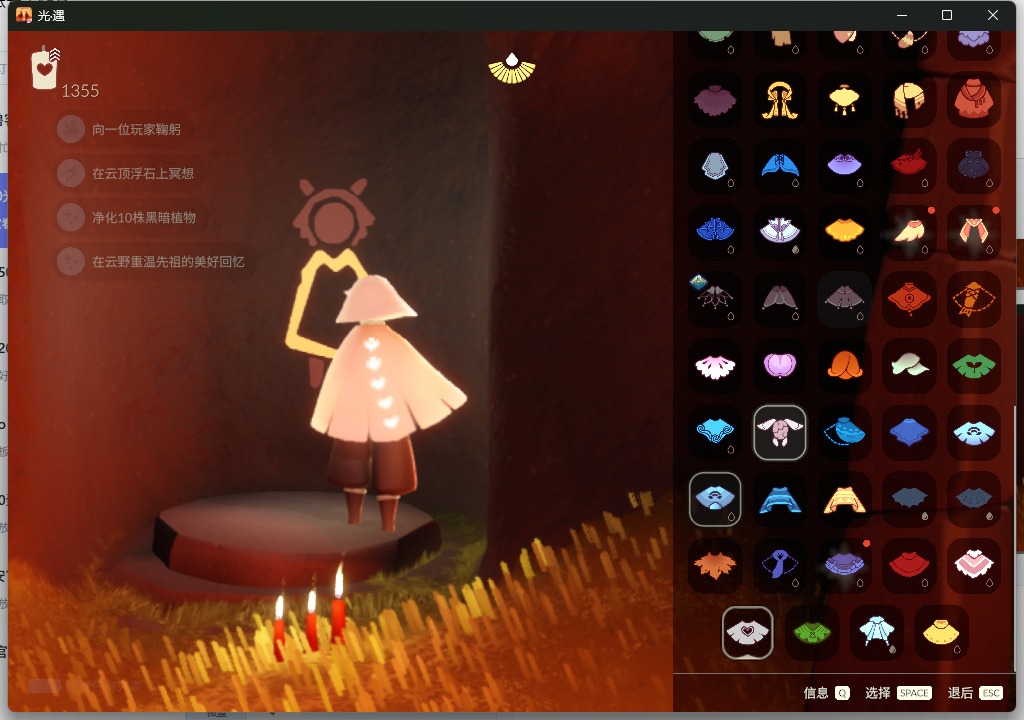
Task: Pick the cyan swirl-pattern cape
Action: tap(715, 431)
